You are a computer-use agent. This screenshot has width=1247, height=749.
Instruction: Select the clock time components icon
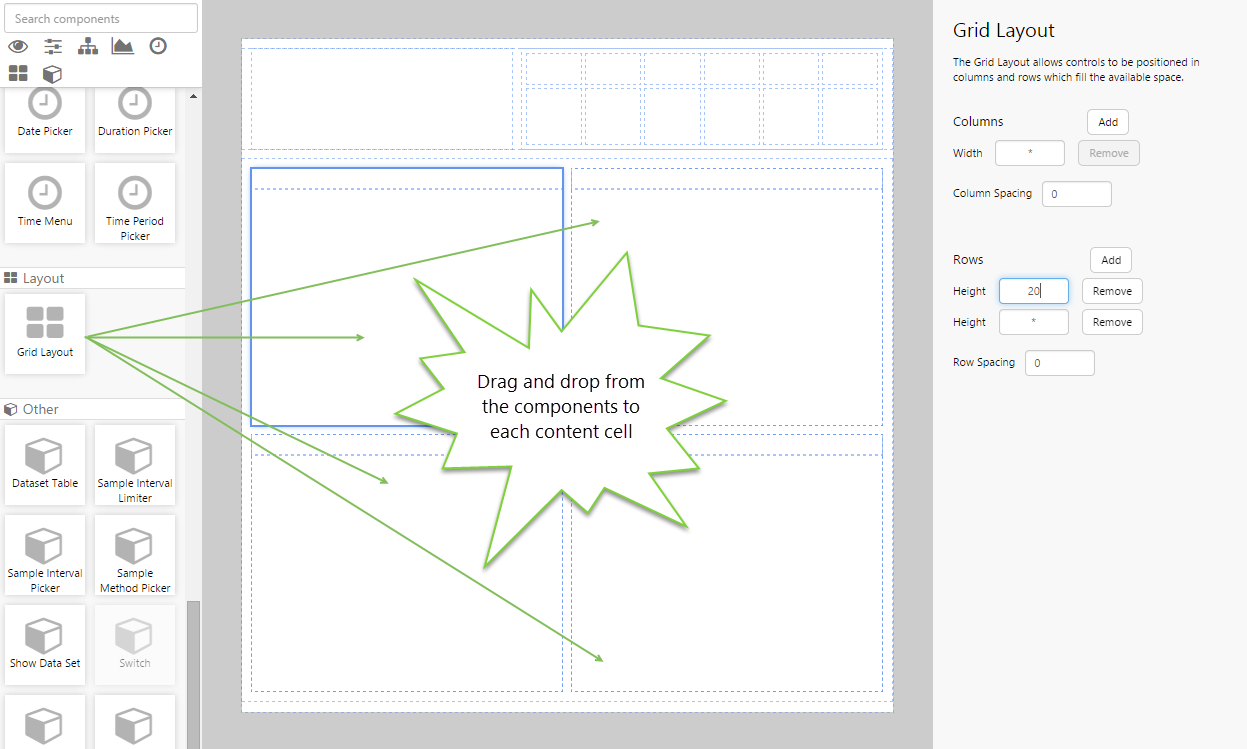157,46
